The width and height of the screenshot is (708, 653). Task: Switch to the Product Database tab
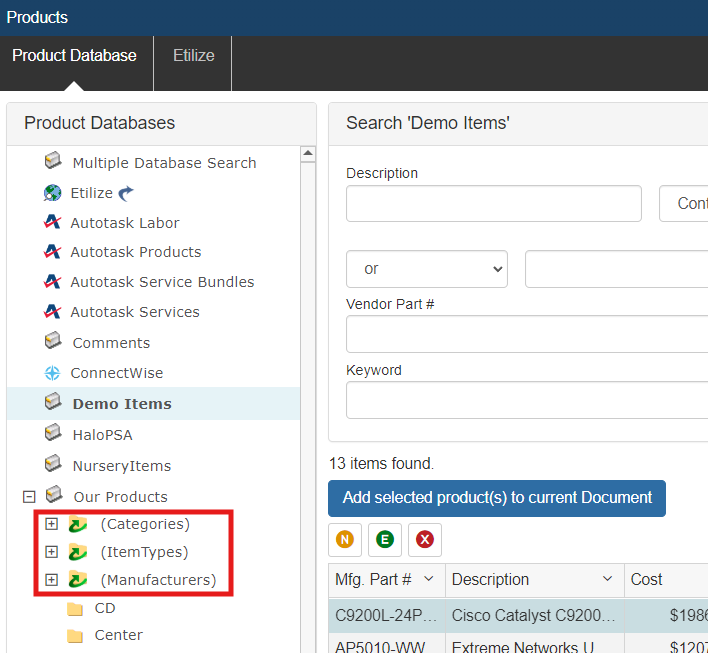pyautogui.click(x=74, y=55)
